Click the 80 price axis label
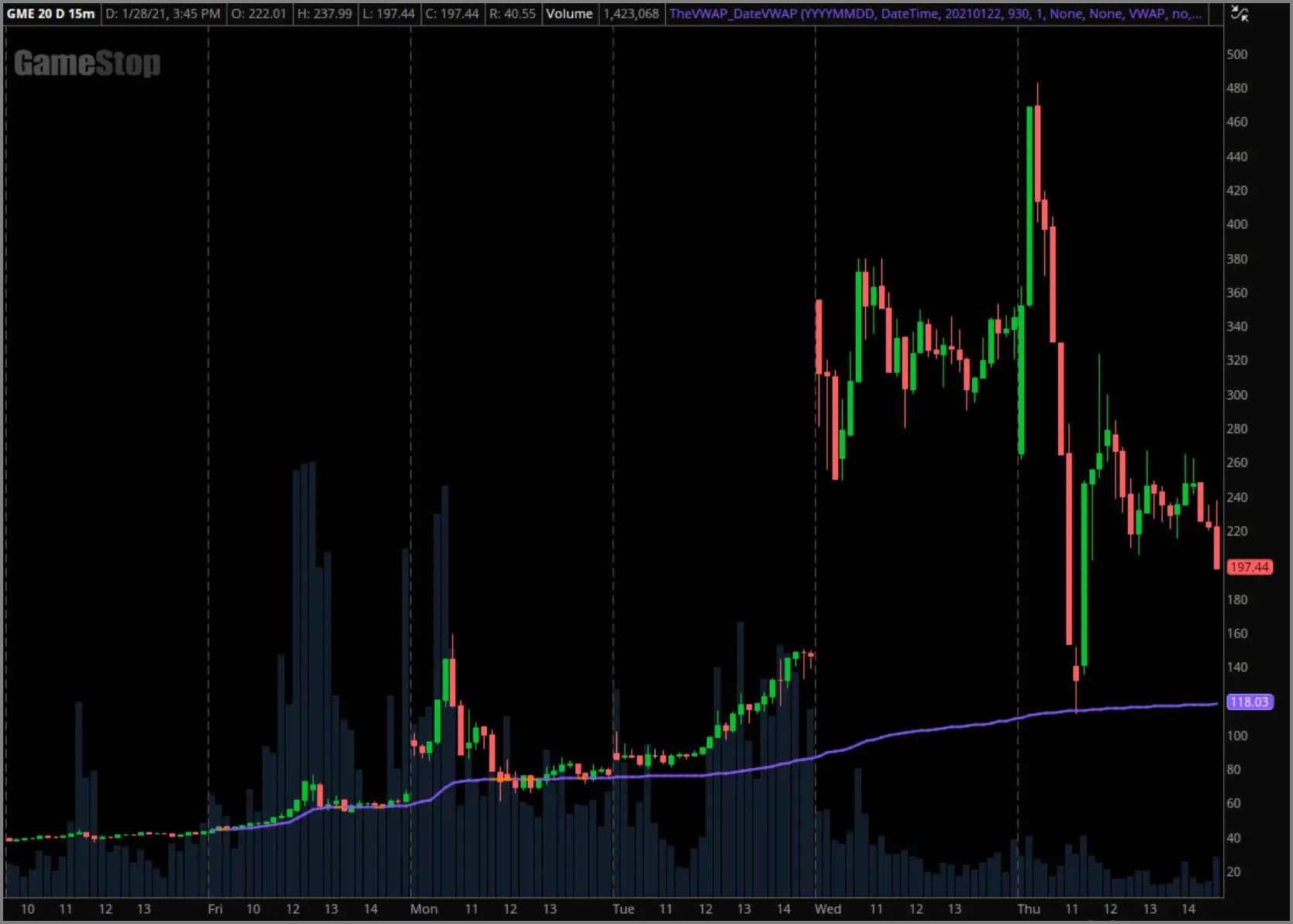 click(1233, 770)
